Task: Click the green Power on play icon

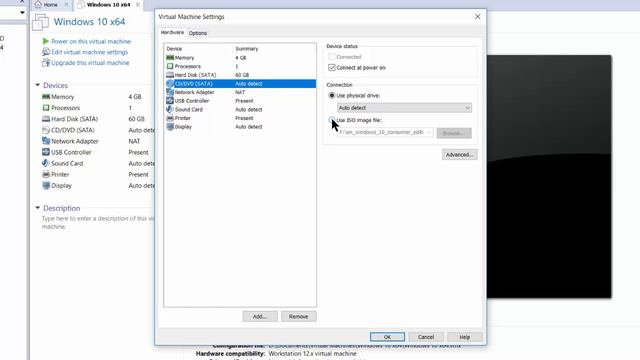Action: [46, 41]
